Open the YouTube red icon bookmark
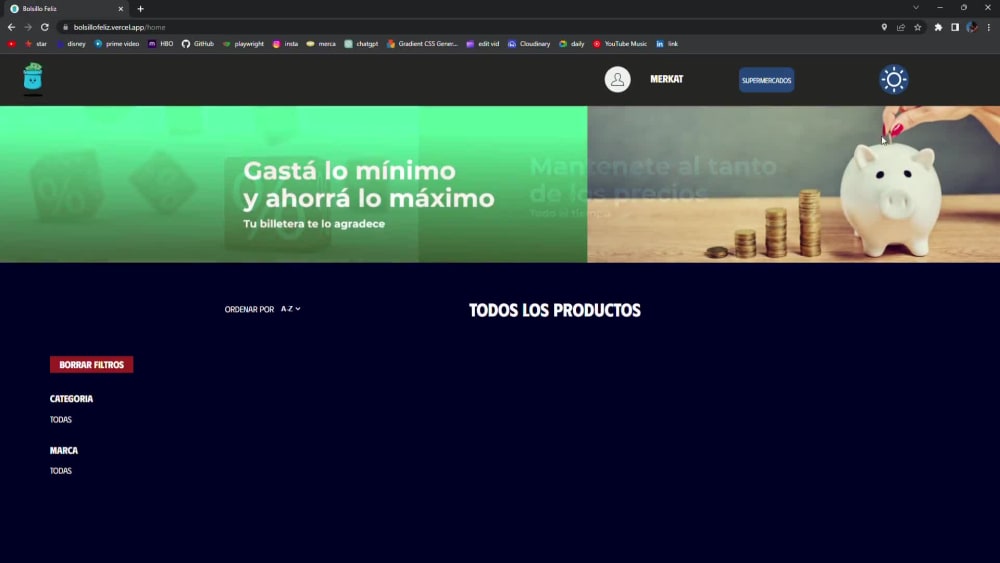1000x563 pixels. pyautogui.click(x=11, y=44)
